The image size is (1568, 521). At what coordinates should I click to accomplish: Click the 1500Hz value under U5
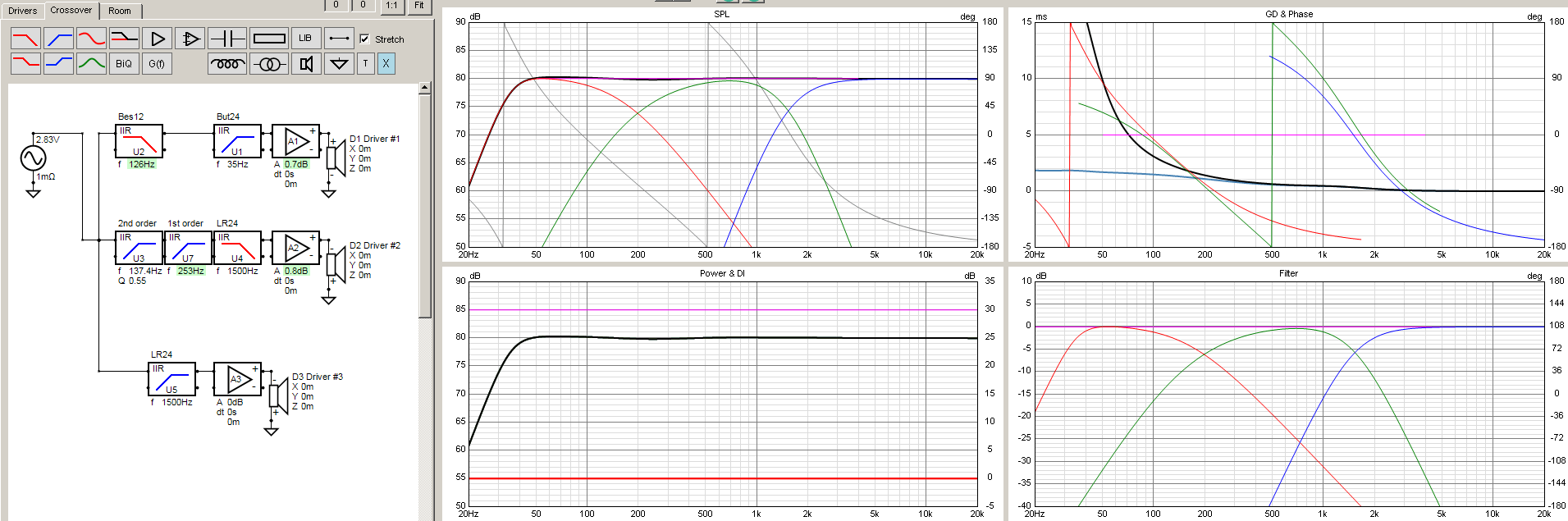pos(177,402)
